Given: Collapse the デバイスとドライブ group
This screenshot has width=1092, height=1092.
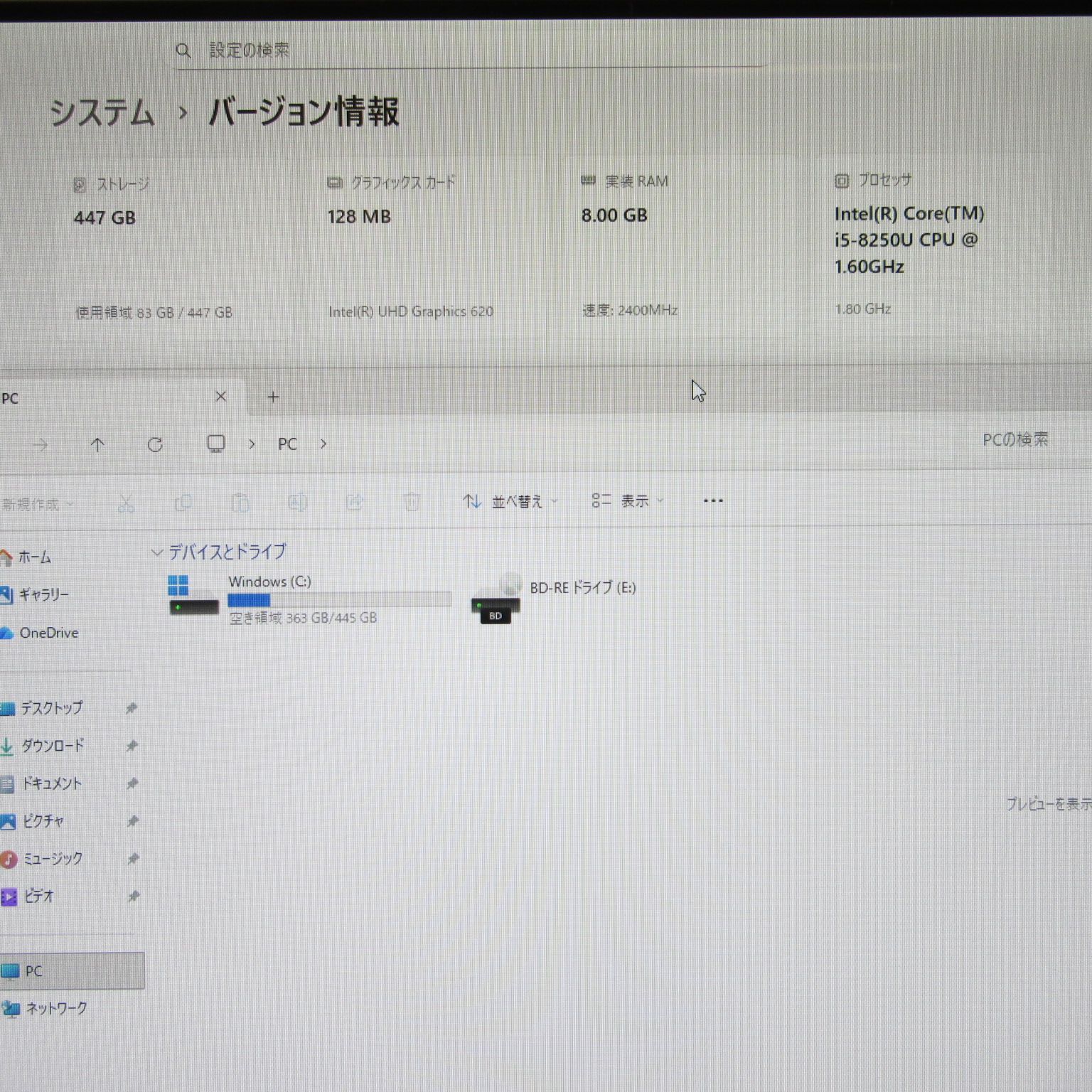Looking at the screenshot, I should tap(157, 552).
